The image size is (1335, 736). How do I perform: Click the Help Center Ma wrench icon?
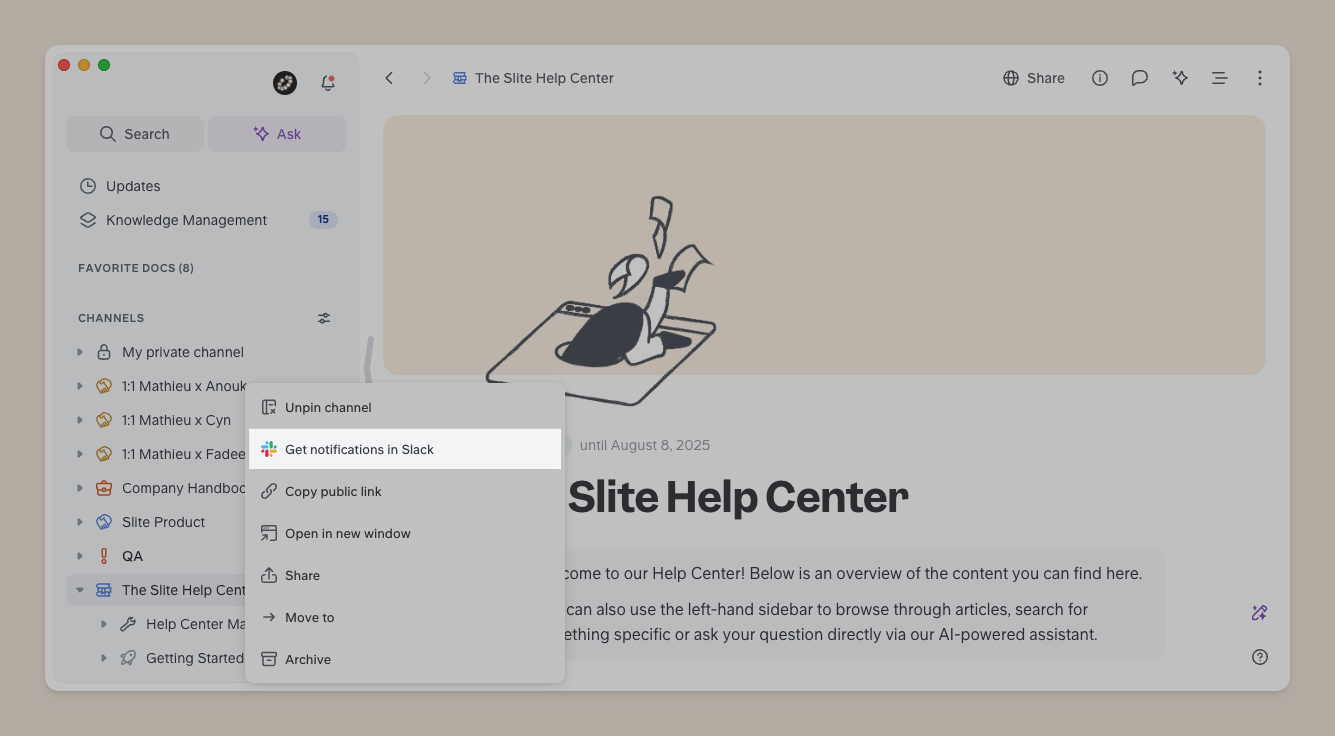(x=128, y=624)
